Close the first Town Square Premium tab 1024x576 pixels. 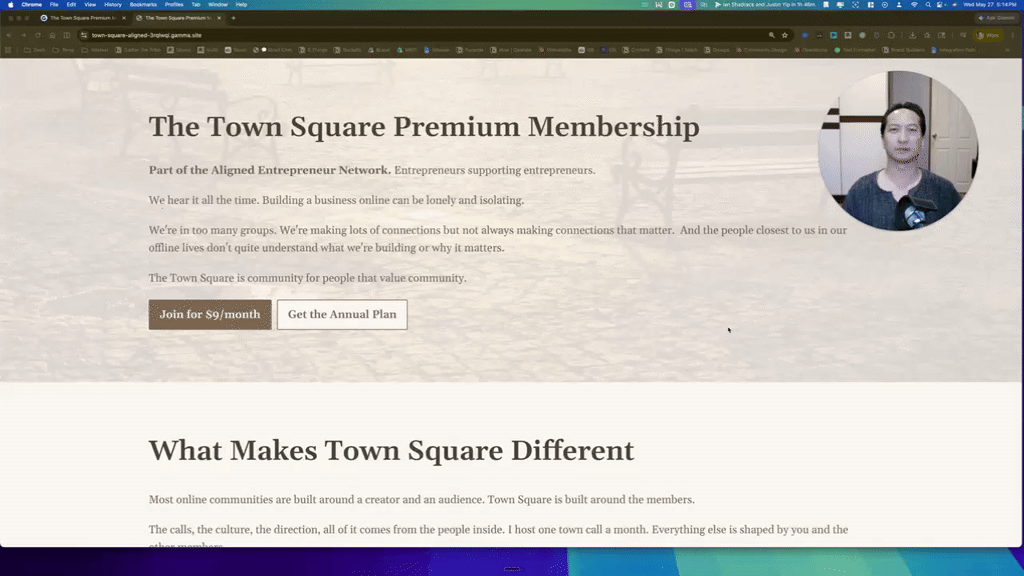[124, 18]
